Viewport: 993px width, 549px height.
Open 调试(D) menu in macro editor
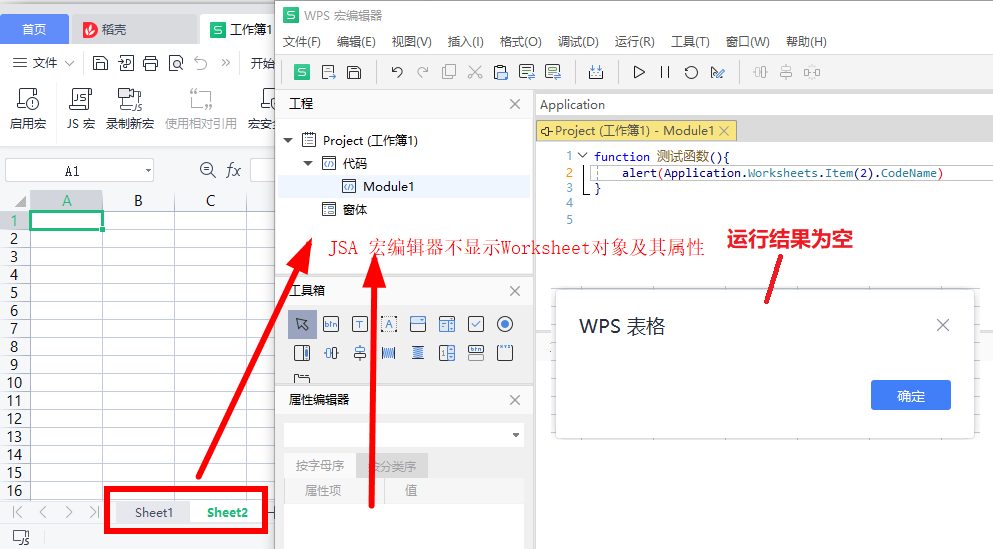click(x=578, y=42)
